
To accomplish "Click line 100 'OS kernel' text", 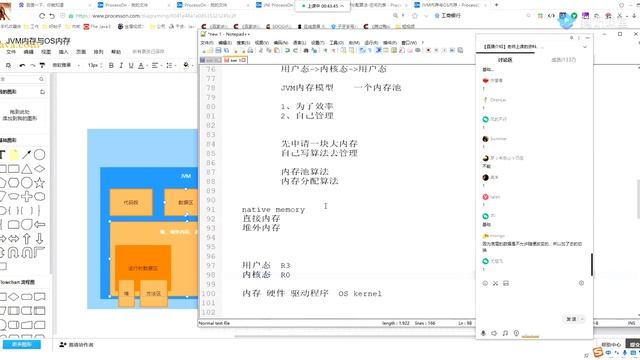I will click(360, 293).
